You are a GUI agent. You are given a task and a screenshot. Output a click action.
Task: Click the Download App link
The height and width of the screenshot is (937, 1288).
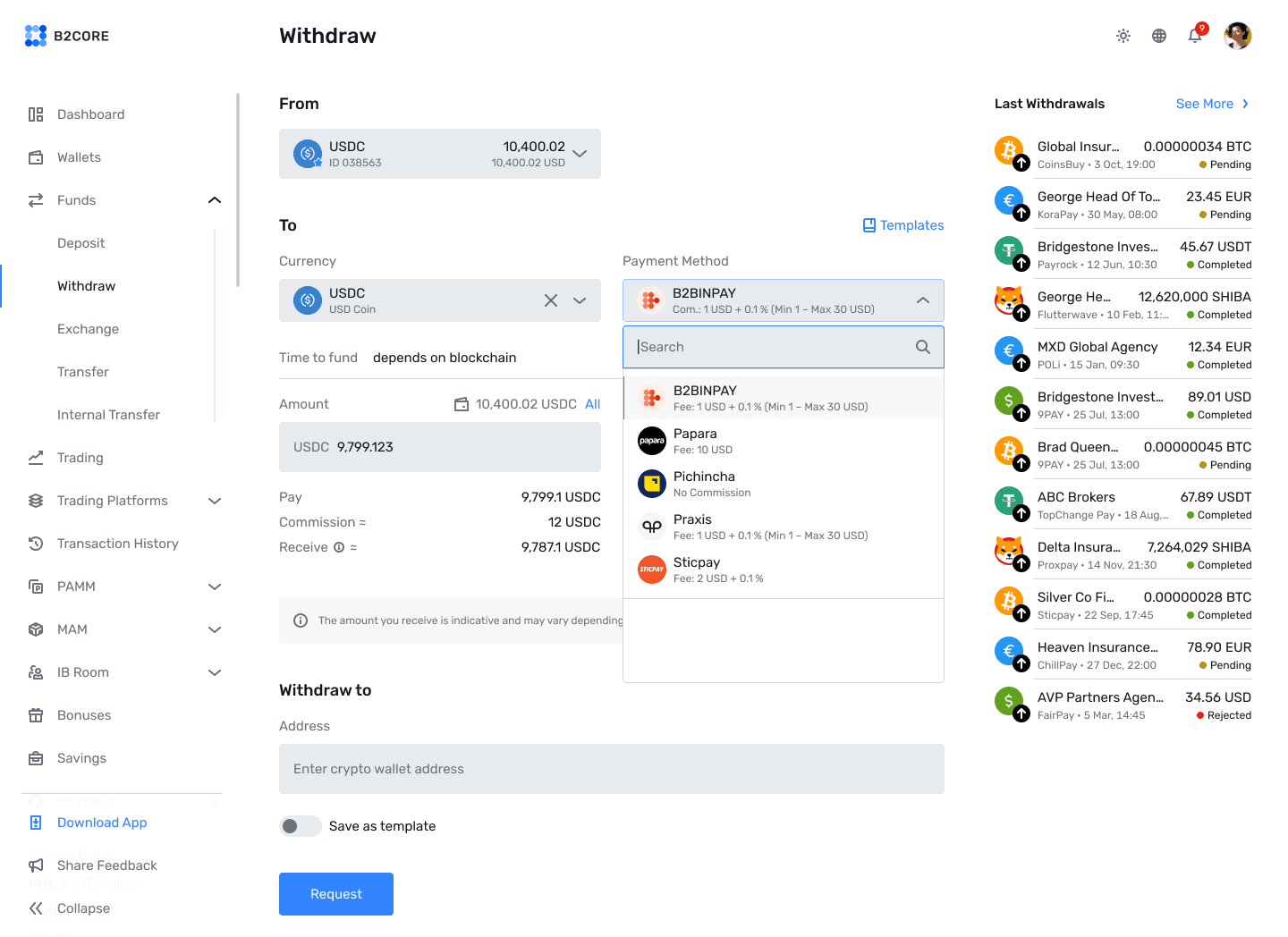(x=102, y=823)
